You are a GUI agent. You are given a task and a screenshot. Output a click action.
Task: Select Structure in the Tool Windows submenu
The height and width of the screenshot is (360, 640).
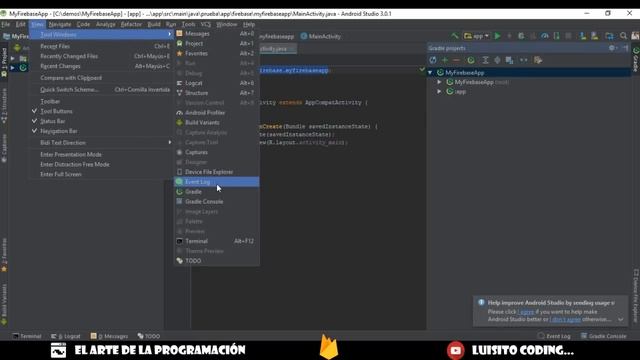[216, 93]
